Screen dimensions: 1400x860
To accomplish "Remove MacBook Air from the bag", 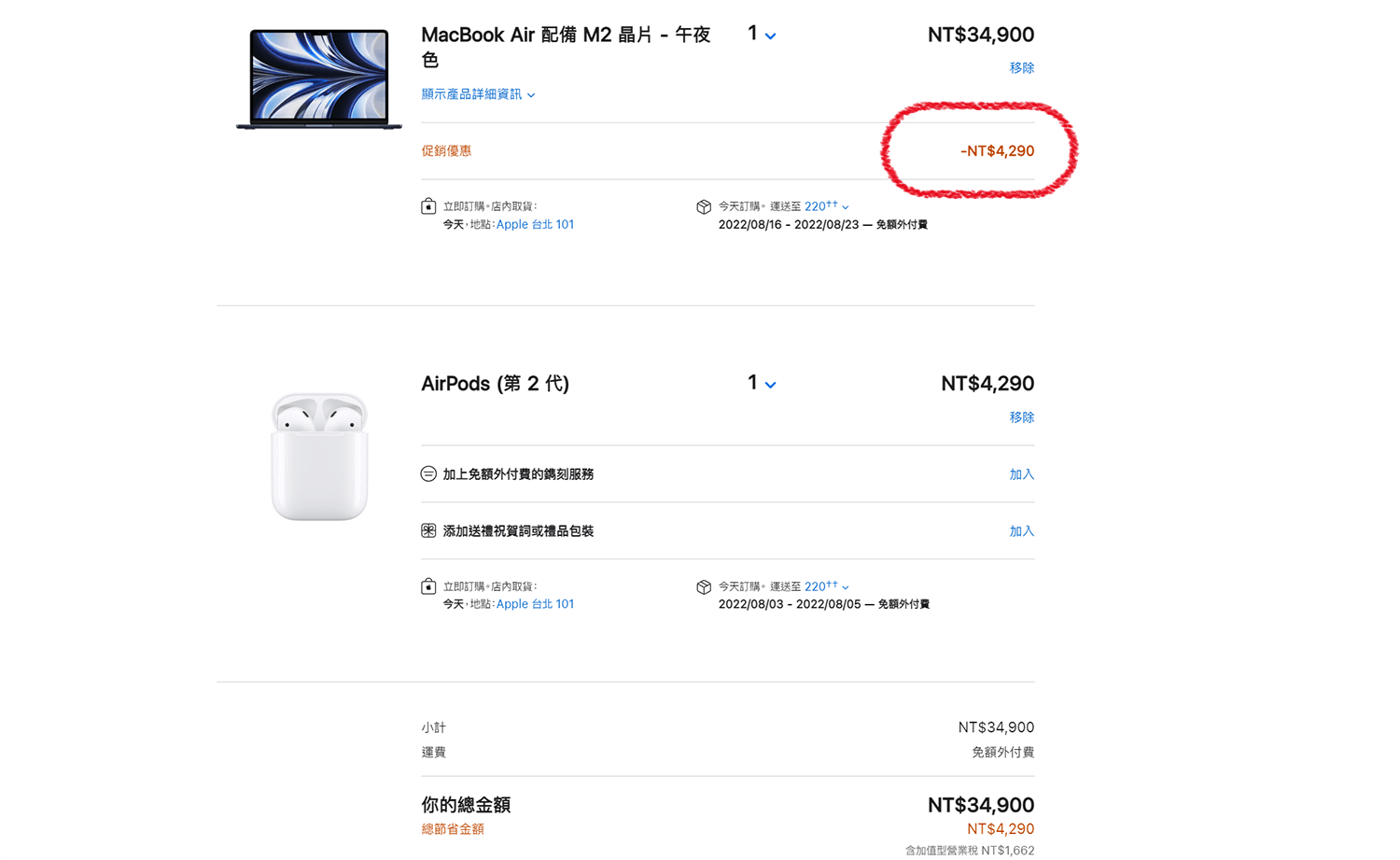I will [1021, 68].
